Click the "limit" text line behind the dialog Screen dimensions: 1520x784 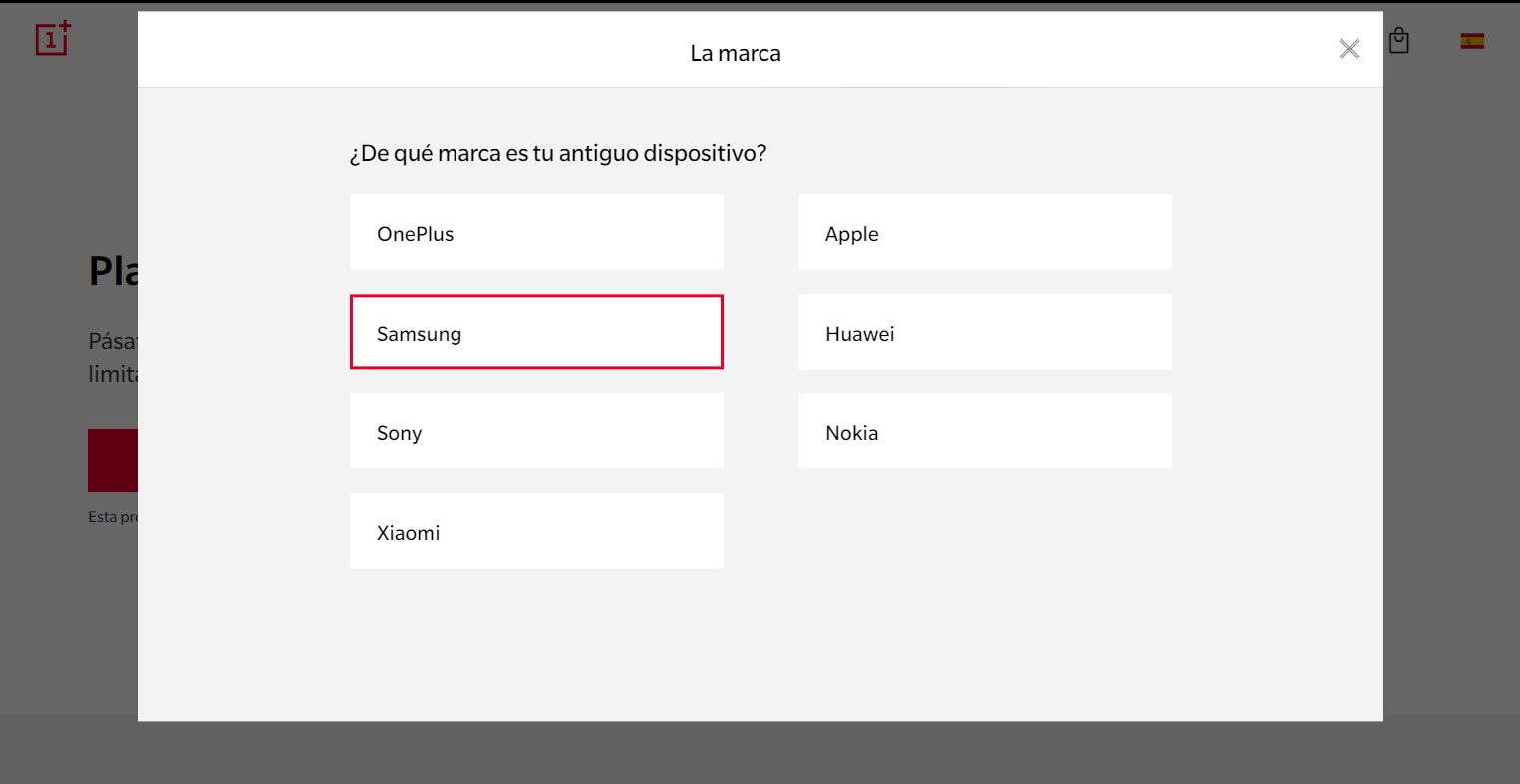[x=112, y=375]
